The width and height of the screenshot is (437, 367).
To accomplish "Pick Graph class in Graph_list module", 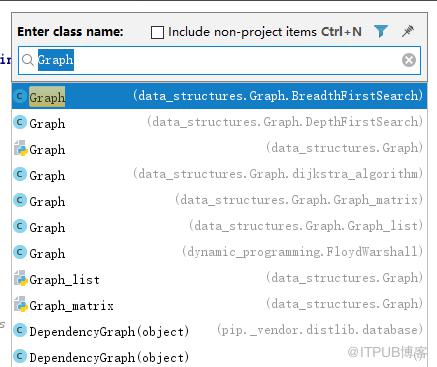I will [219, 226].
